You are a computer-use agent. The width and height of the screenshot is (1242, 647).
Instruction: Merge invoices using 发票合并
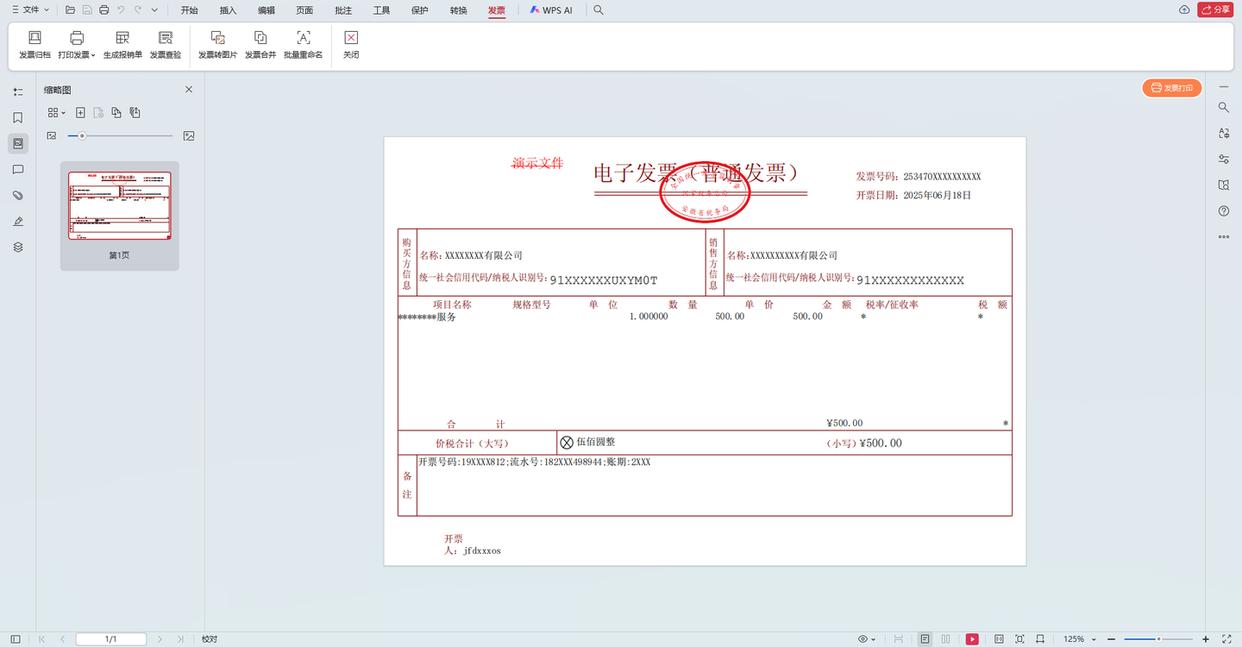(x=260, y=44)
